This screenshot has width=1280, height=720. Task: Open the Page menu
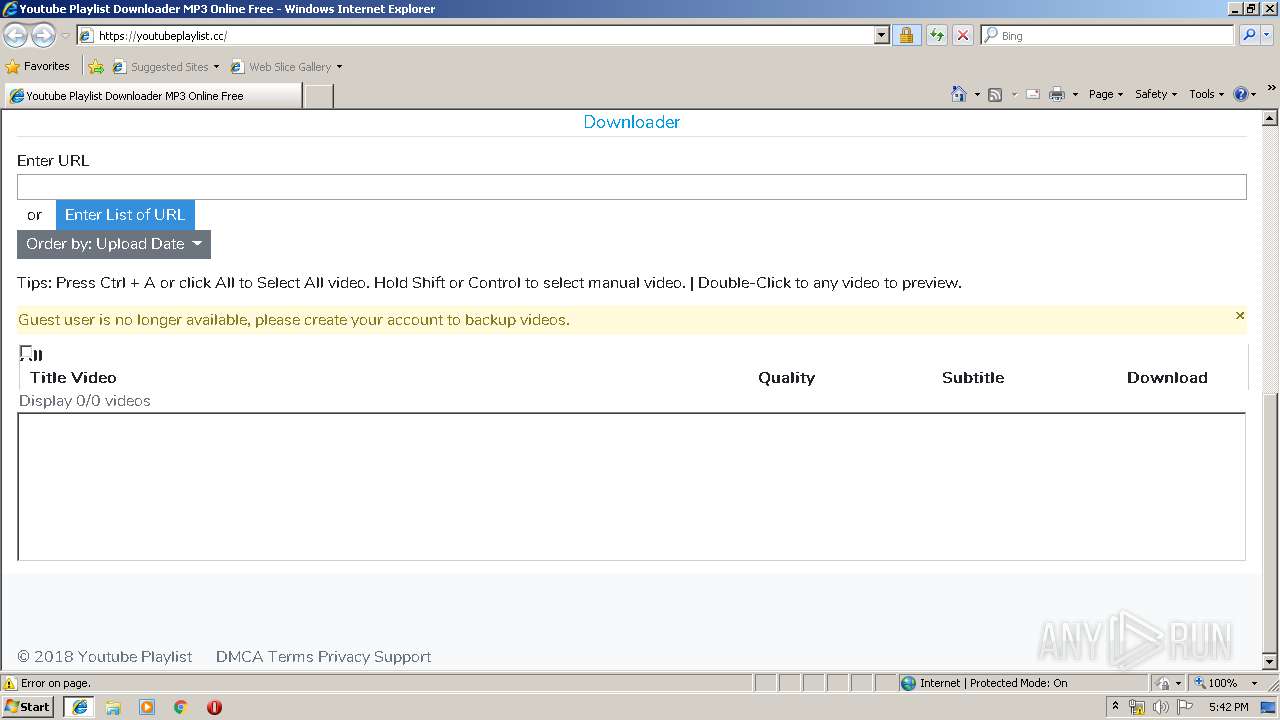[x=1106, y=94]
